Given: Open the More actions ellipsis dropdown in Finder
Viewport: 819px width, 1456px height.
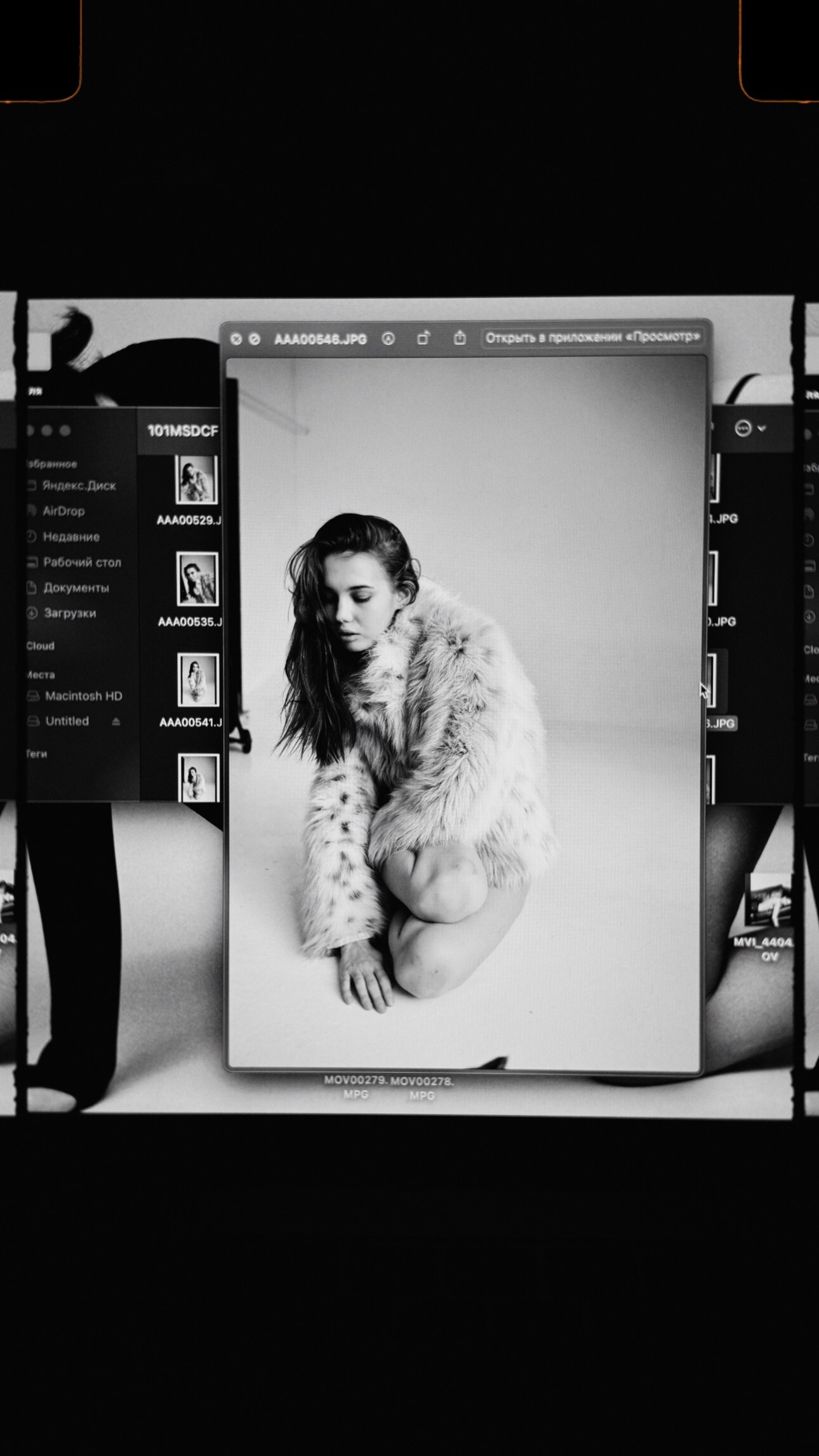Looking at the screenshot, I should click(x=749, y=429).
